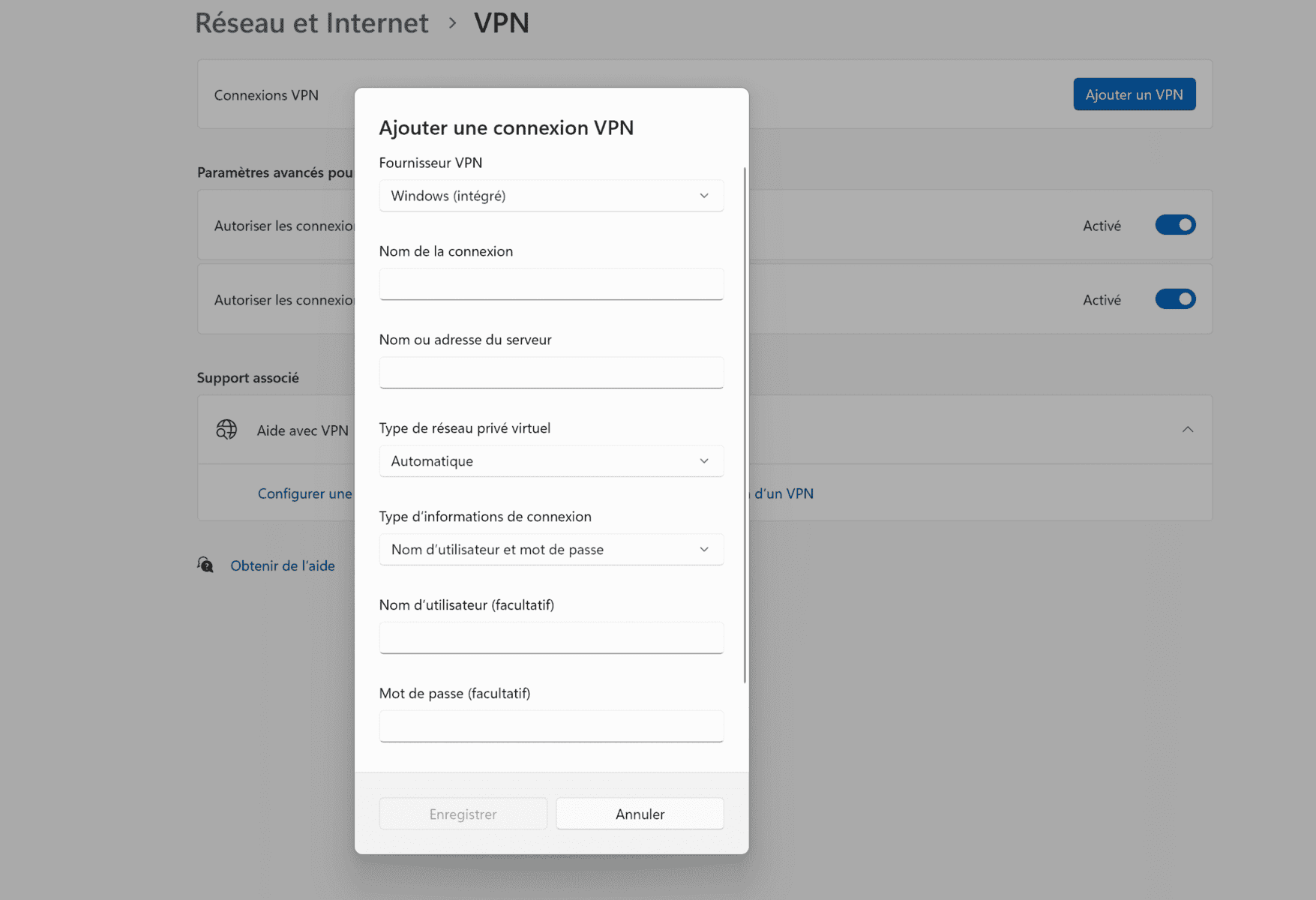Click the Nom de la connexion field
This screenshot has width=1316, height=900.
550,283
